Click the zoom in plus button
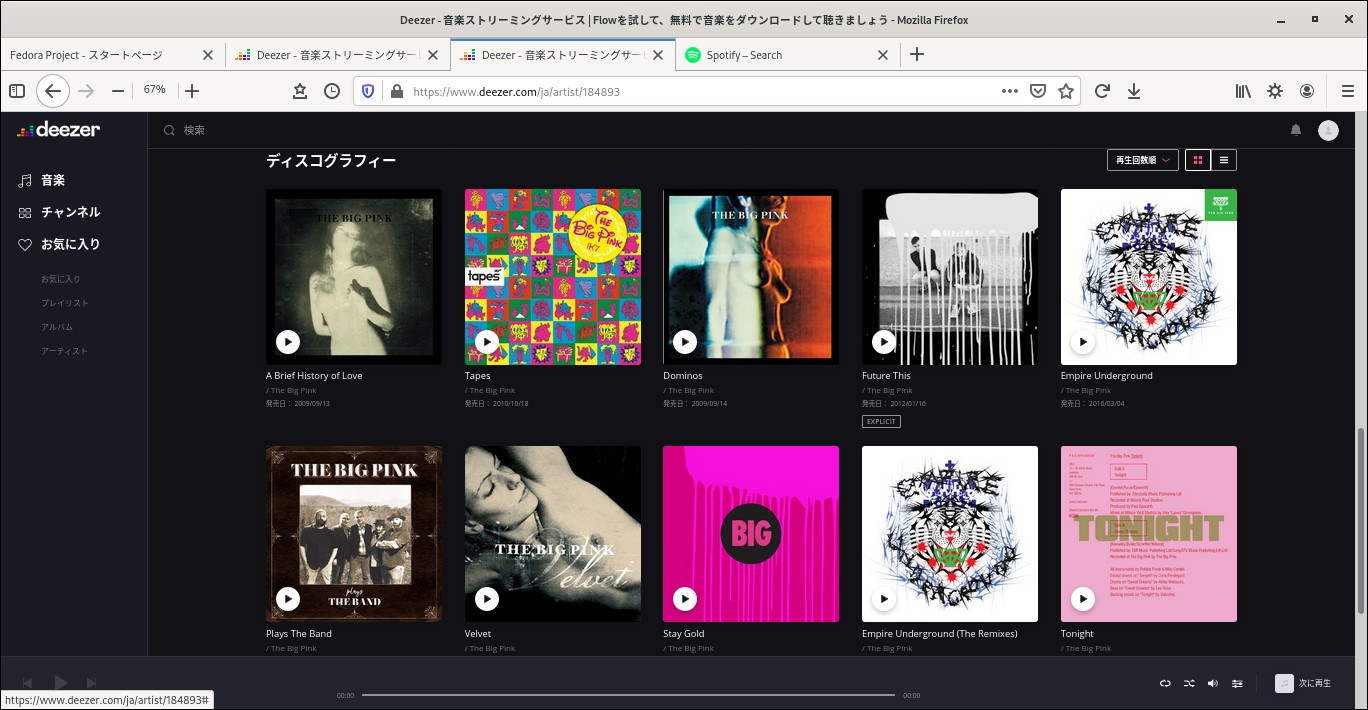 tap(193, 91)
